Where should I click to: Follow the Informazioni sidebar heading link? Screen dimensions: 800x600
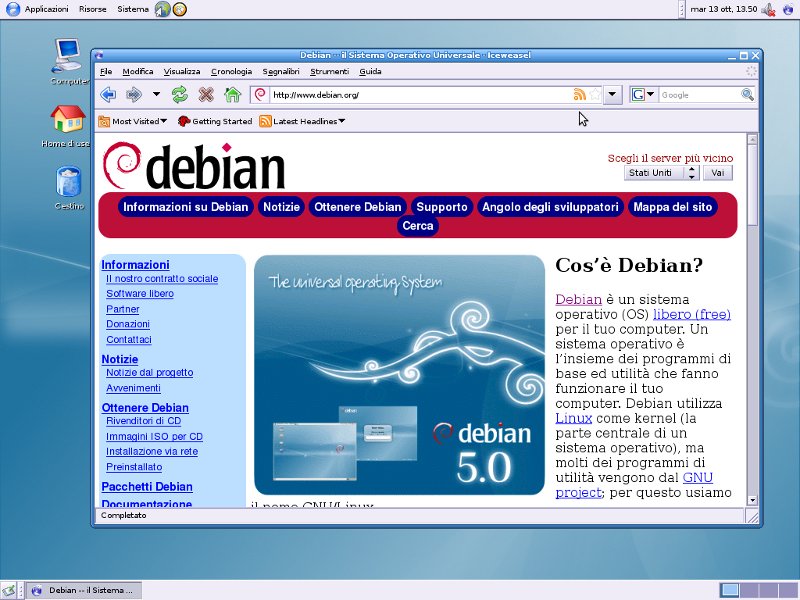point(135,265)
